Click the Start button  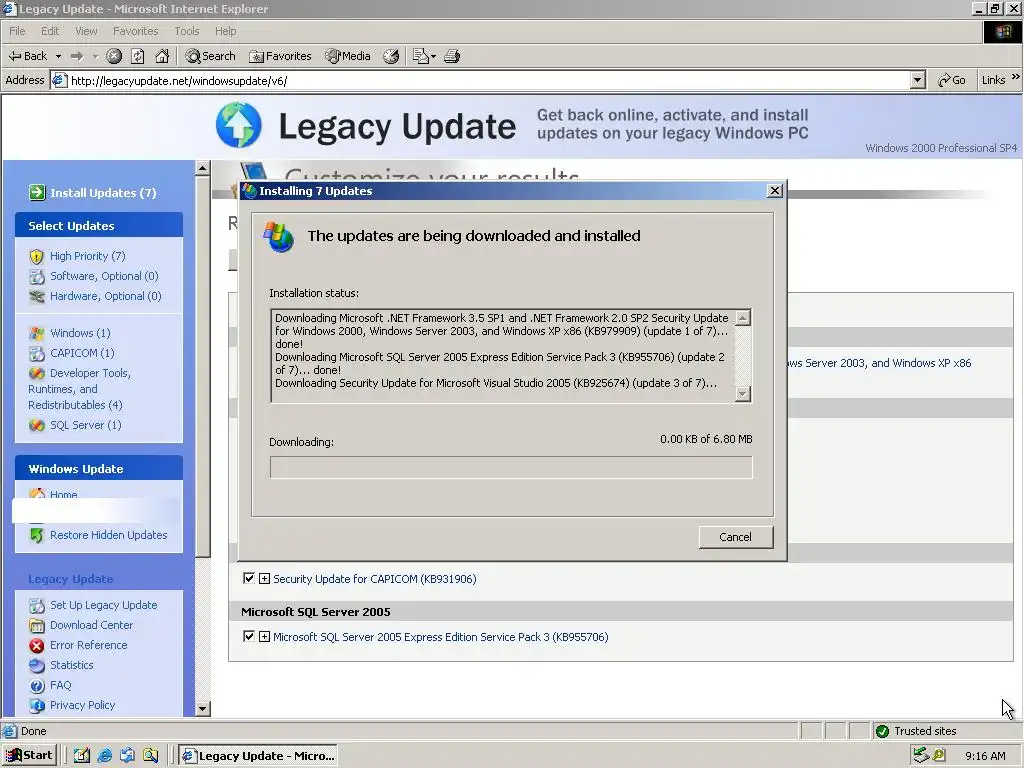click(x=29, y=755)
